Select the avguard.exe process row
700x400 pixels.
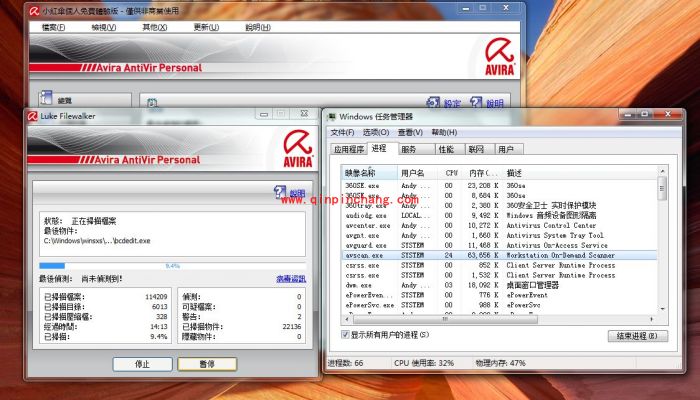coord(499,245)
